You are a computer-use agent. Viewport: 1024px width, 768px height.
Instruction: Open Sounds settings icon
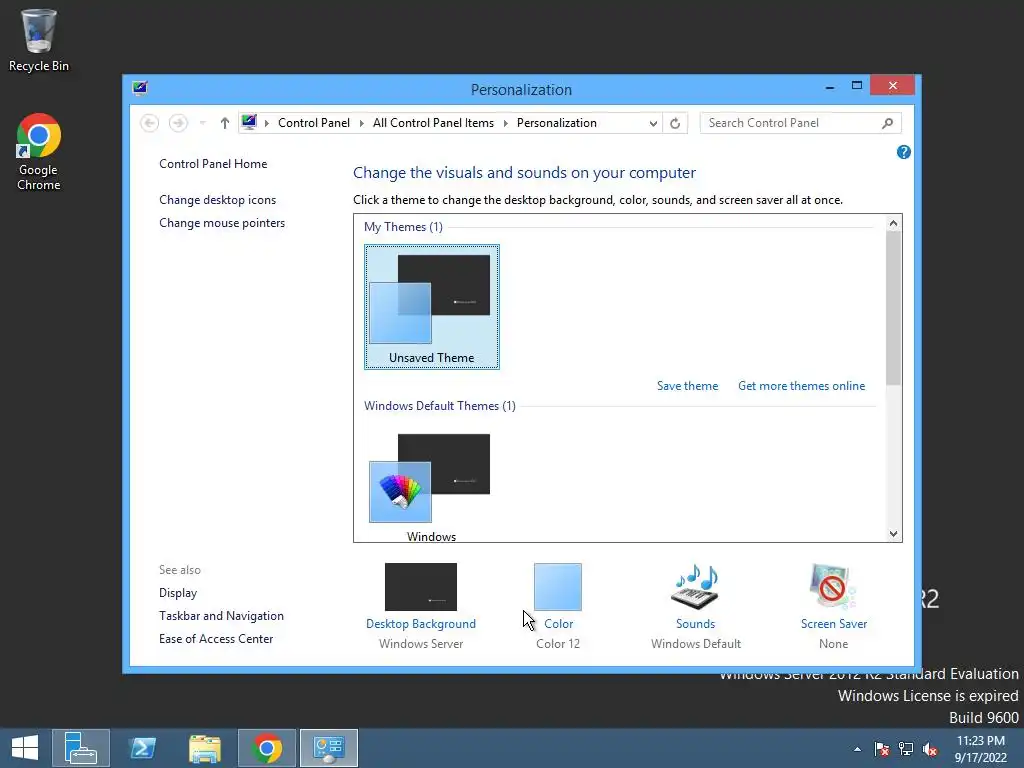click(695, 586)
